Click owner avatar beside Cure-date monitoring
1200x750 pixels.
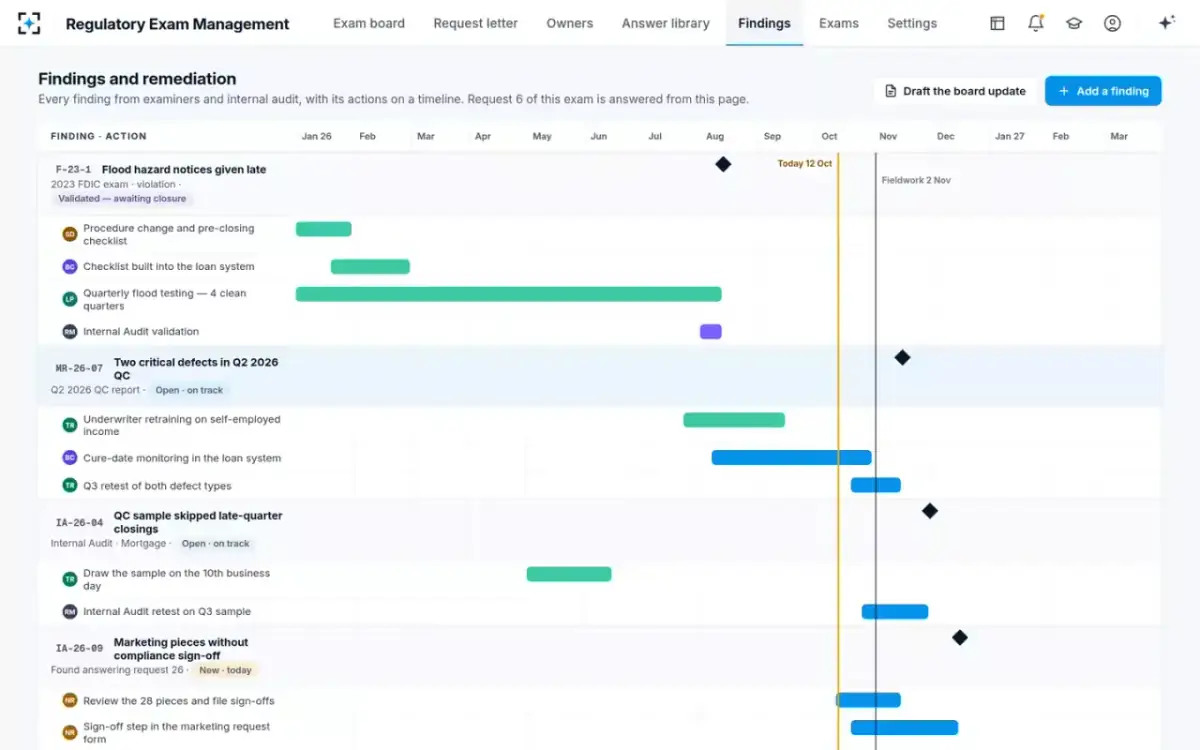70,458
